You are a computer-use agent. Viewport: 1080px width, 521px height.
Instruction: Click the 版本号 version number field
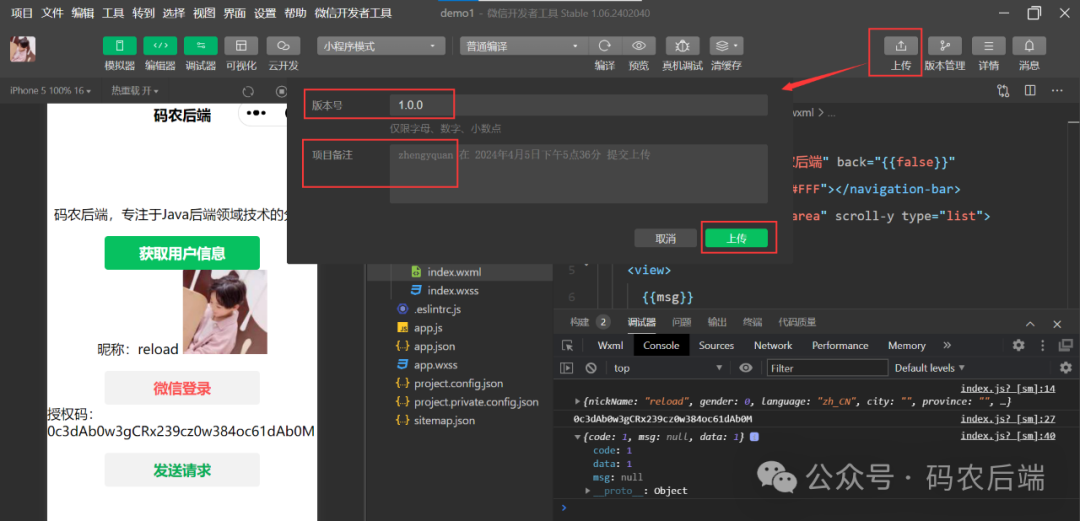coord(579,105)
